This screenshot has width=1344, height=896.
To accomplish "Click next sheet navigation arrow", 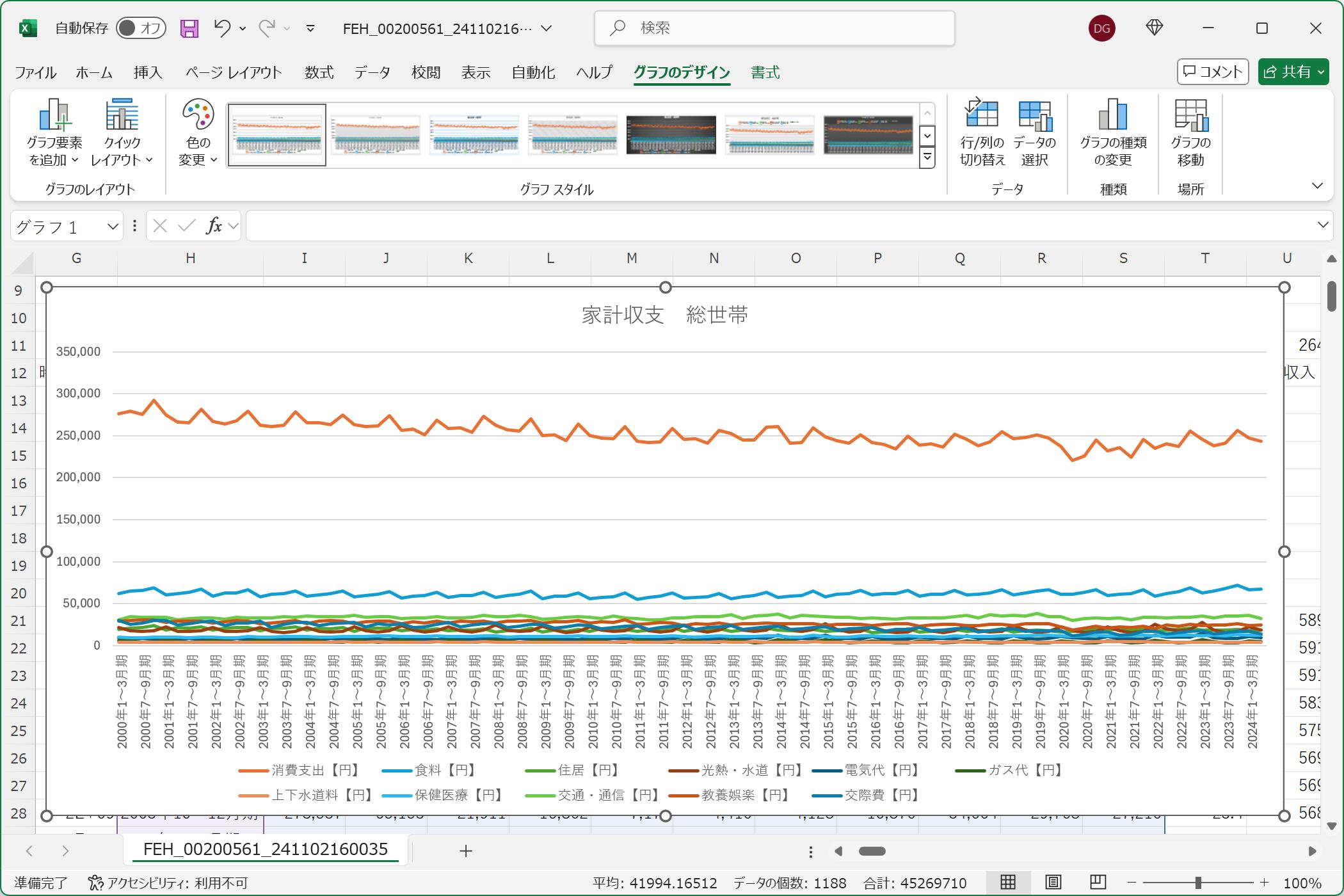I will [65, 851].
